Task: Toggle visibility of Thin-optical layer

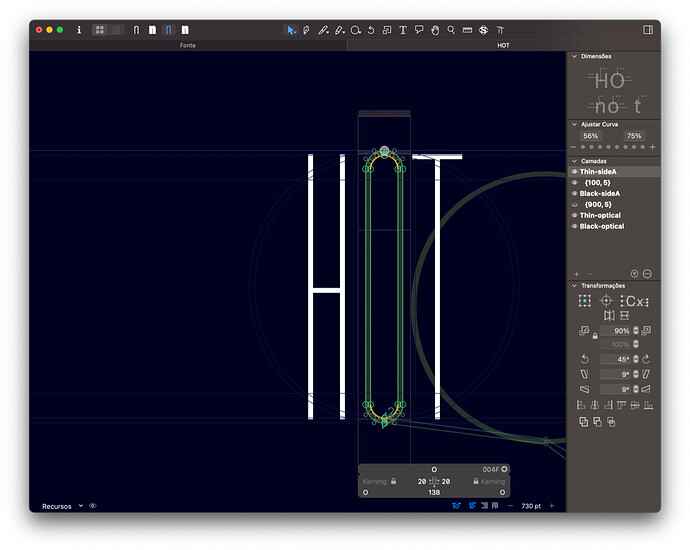Action: pyautogui.click(x=574, y=215)
